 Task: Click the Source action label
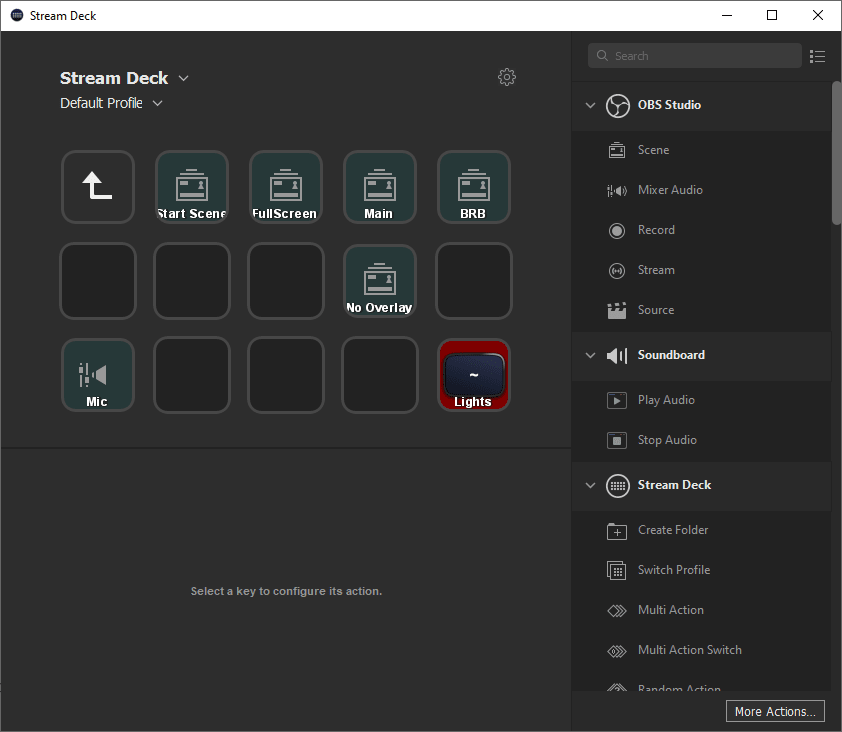click(656, 310)
